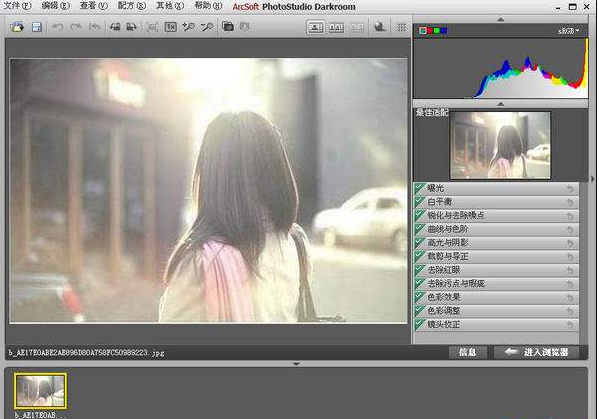Open the sRGB color space dropdown
The width and height of the screenshot is (599, 419).
click(x=568, y=31)
